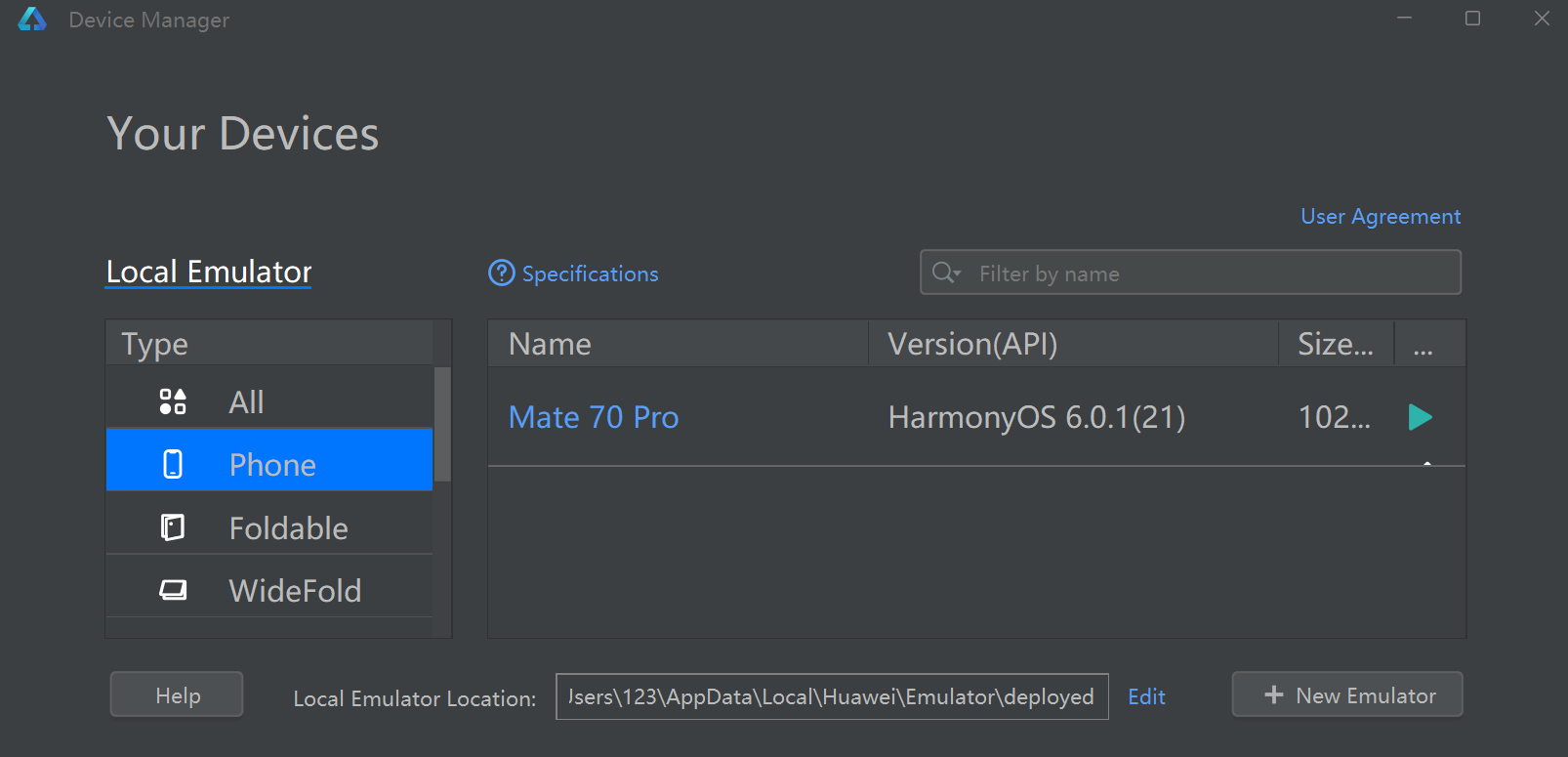
Task: Close the Device Manager window
Action: 1542,19
